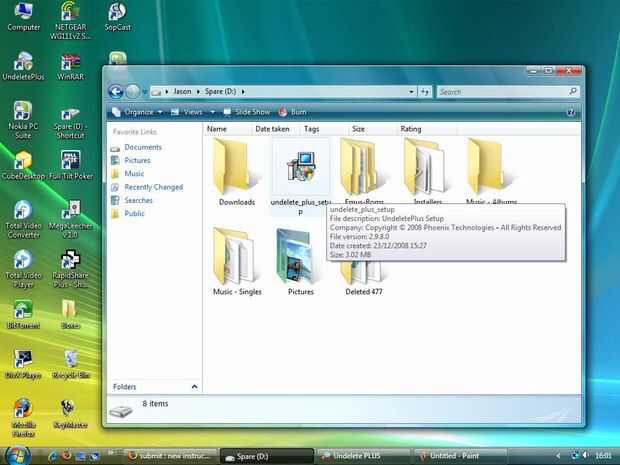Switch to the submit : new instruc... taskbar button
Image resolution: width=620 pixels, height=465 pixels.
click(171, 456)
